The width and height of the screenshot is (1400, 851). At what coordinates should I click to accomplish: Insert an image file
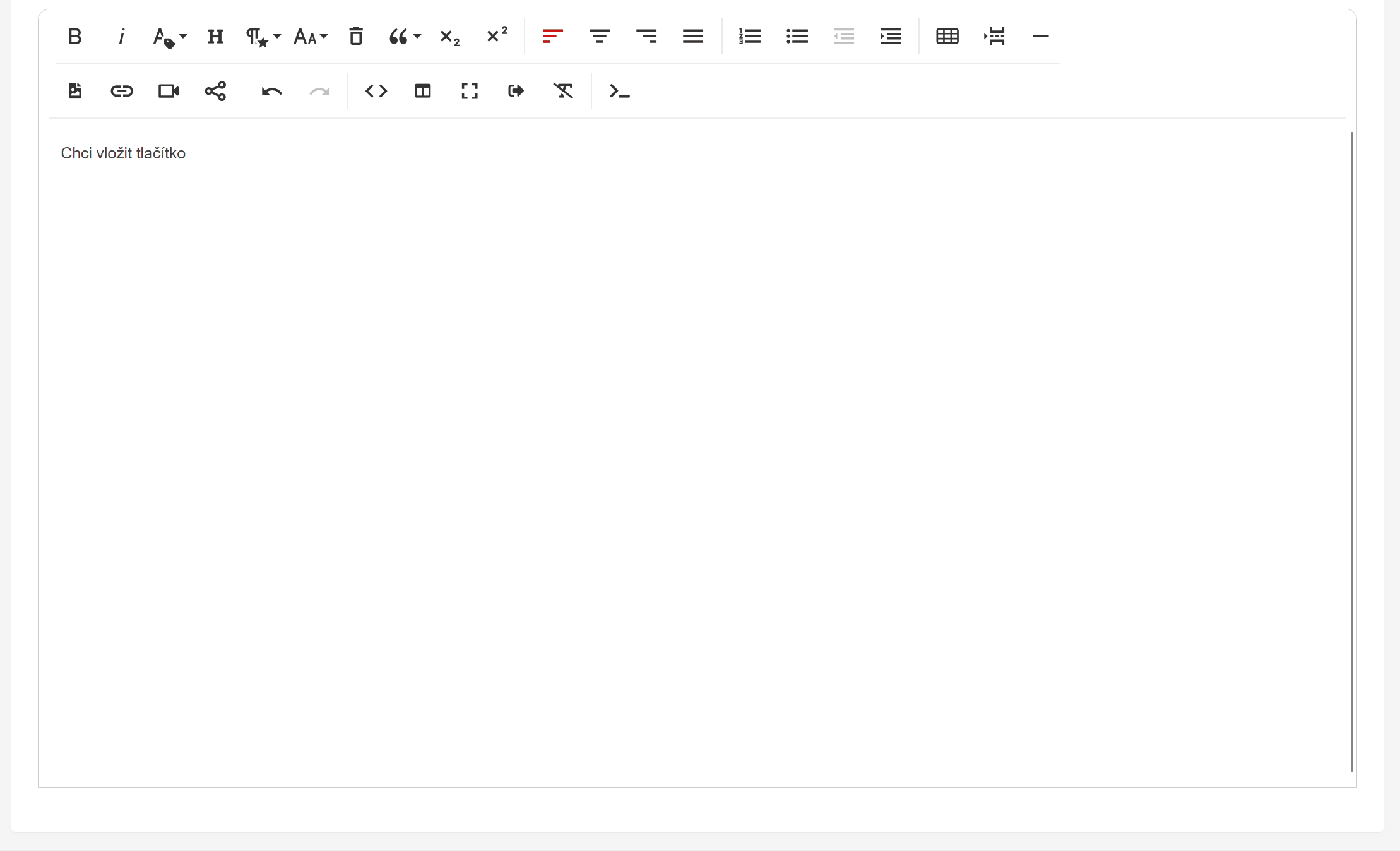[74, 91]
